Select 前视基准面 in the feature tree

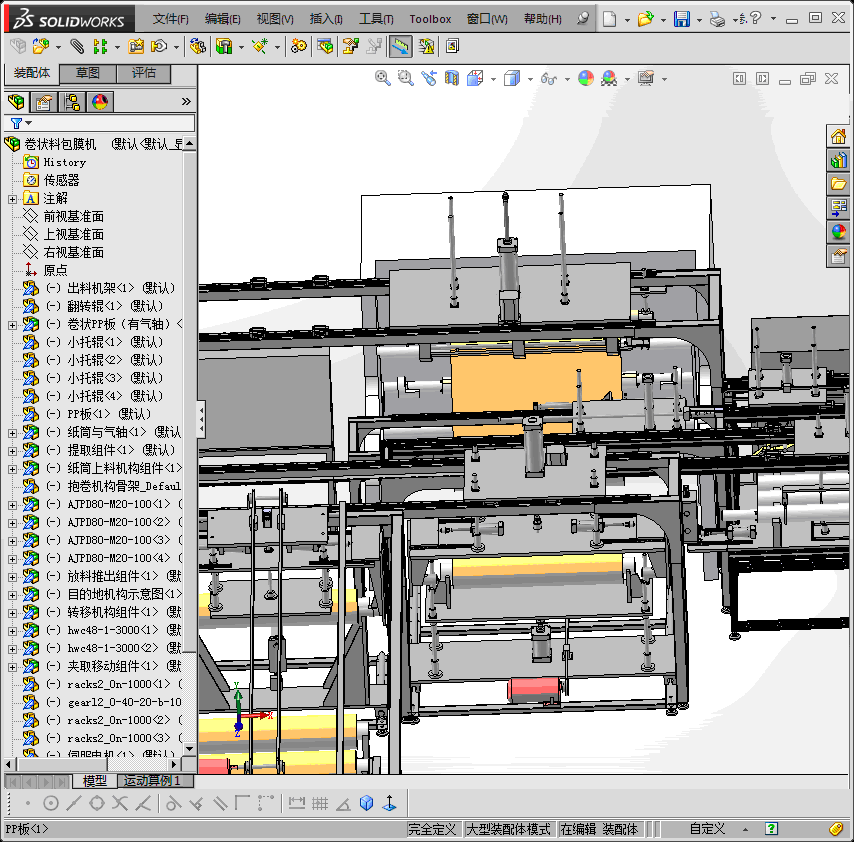73,216
